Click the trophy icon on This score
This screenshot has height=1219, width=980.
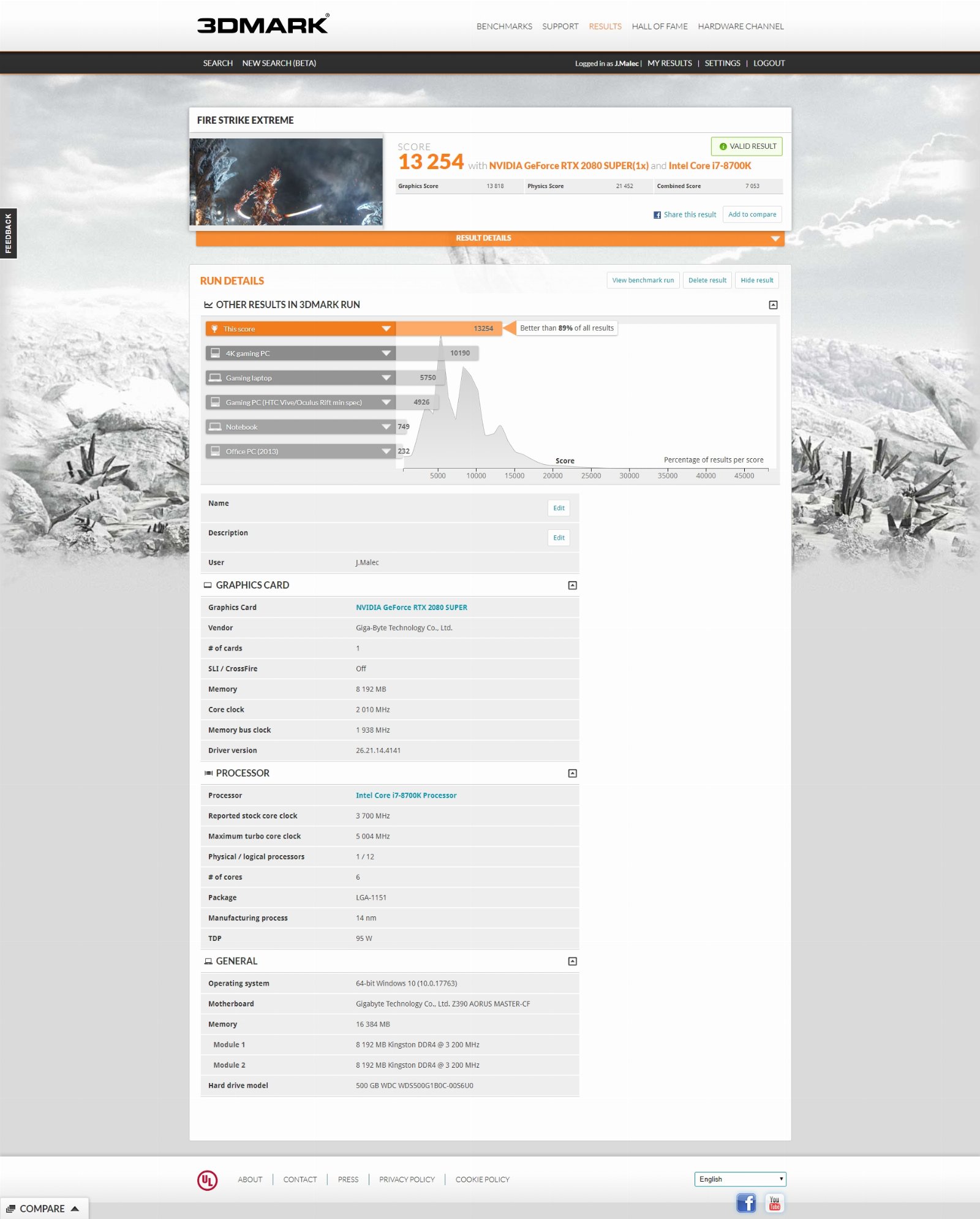tap(214, 329)
